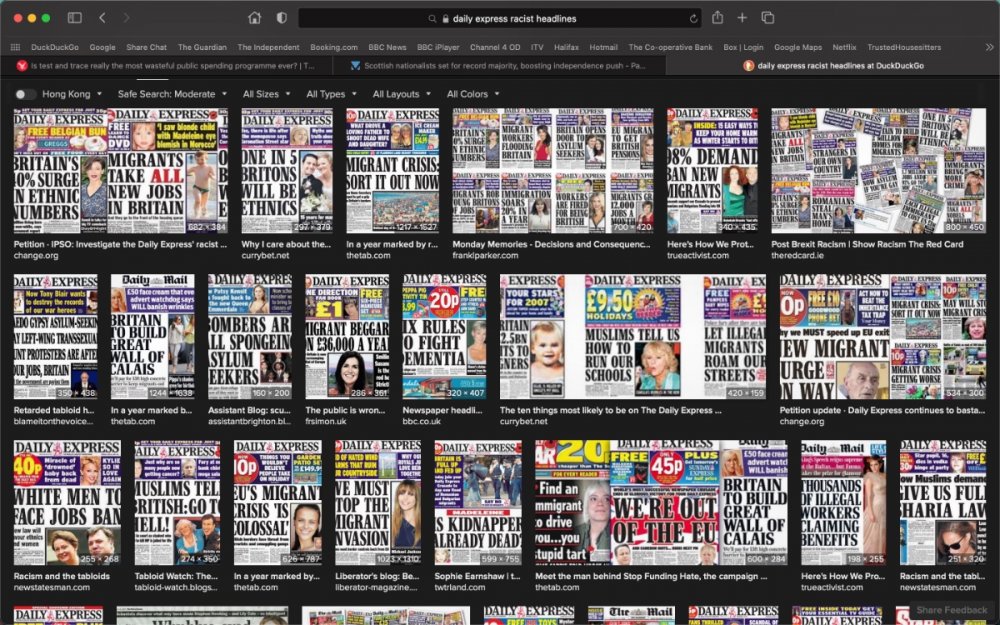This screenshot has width=1000, height=625.
Task: Open the privacy shield report icon
Action: [281, 18]
